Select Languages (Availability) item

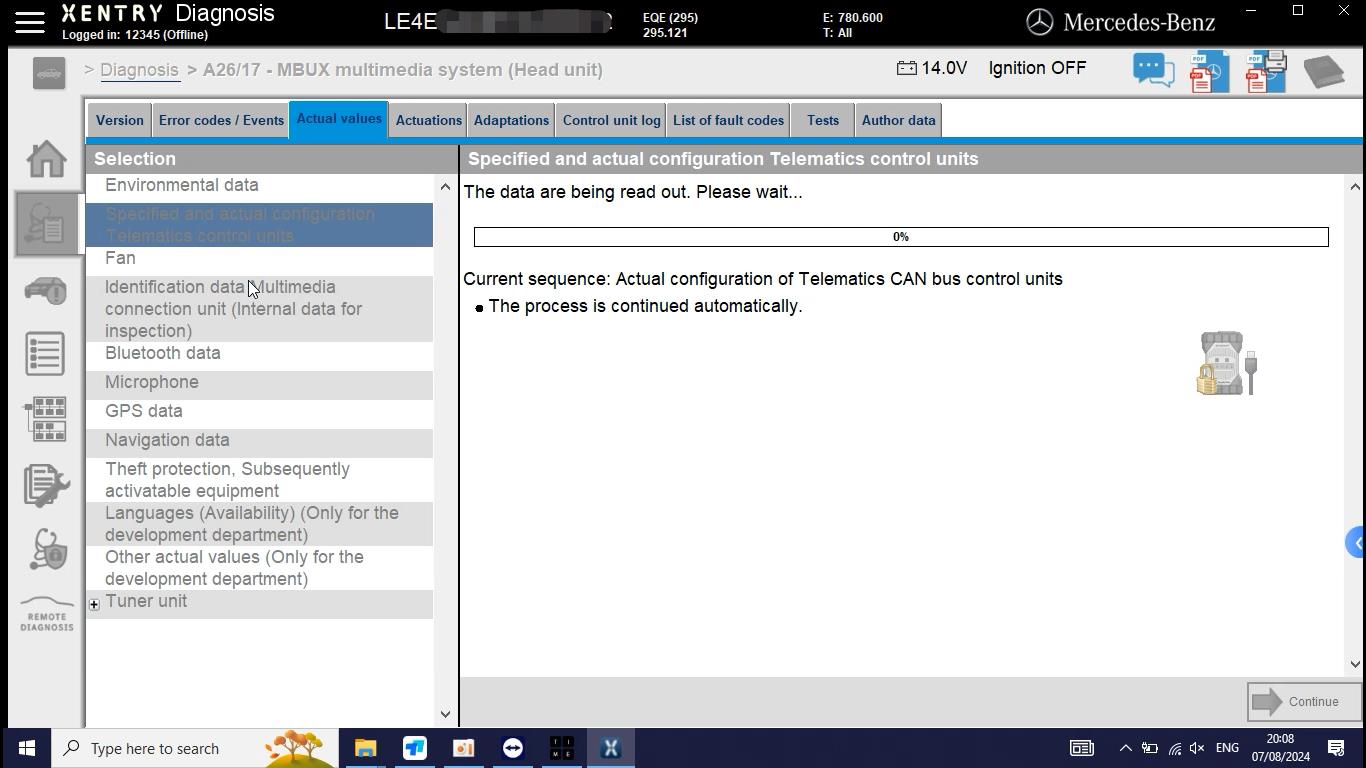pos(260,524)
